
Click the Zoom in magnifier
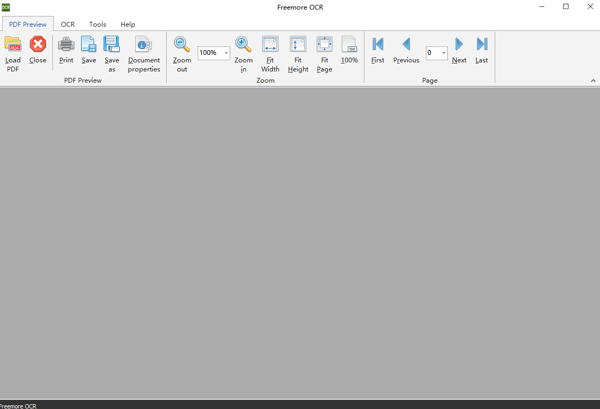pos(243,45)
